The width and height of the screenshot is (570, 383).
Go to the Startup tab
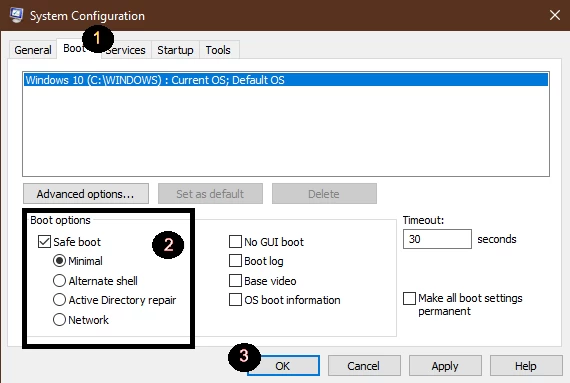(x=175, y=50)
